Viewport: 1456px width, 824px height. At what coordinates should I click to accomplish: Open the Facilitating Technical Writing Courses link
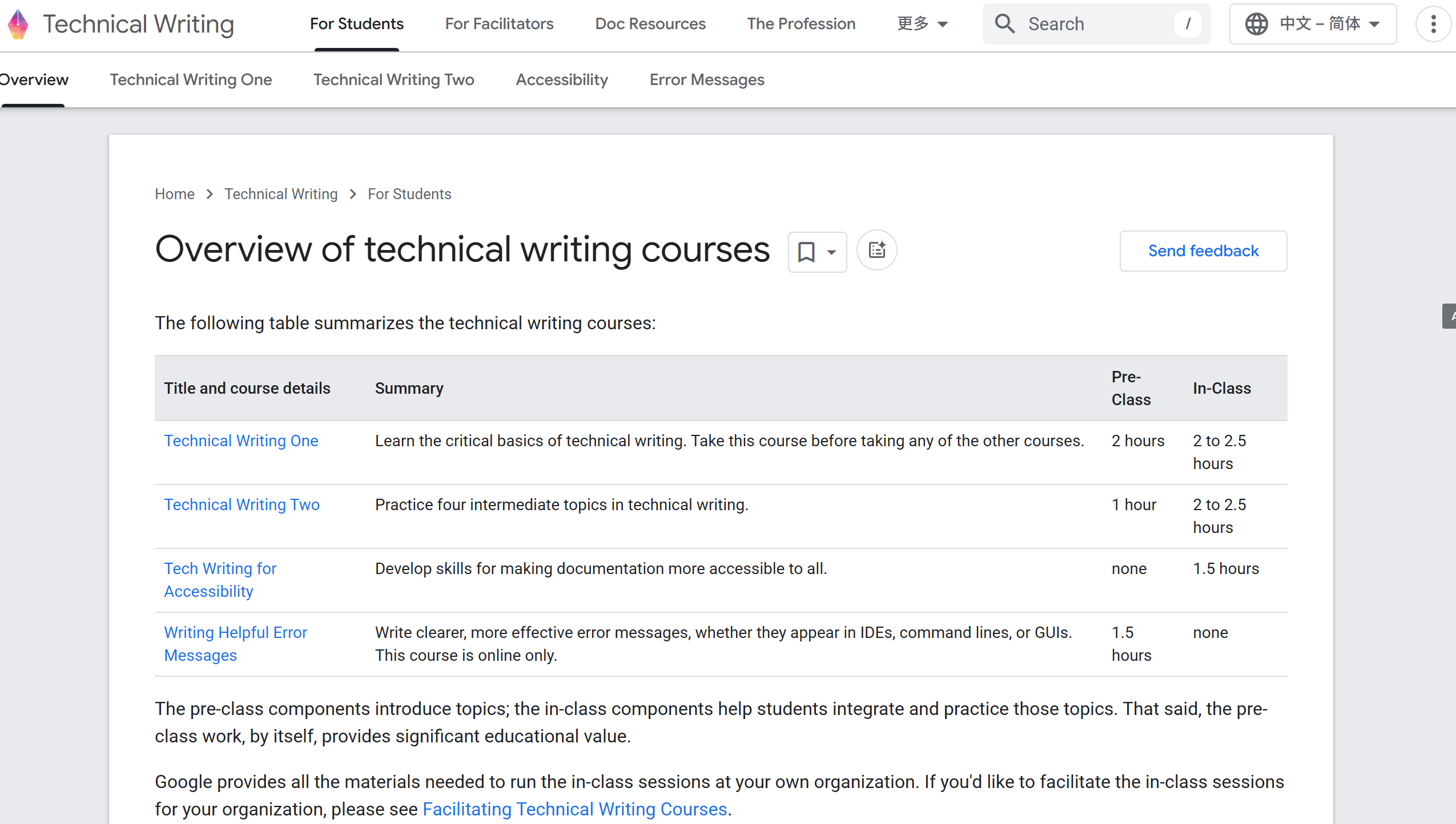coord(574,809)
